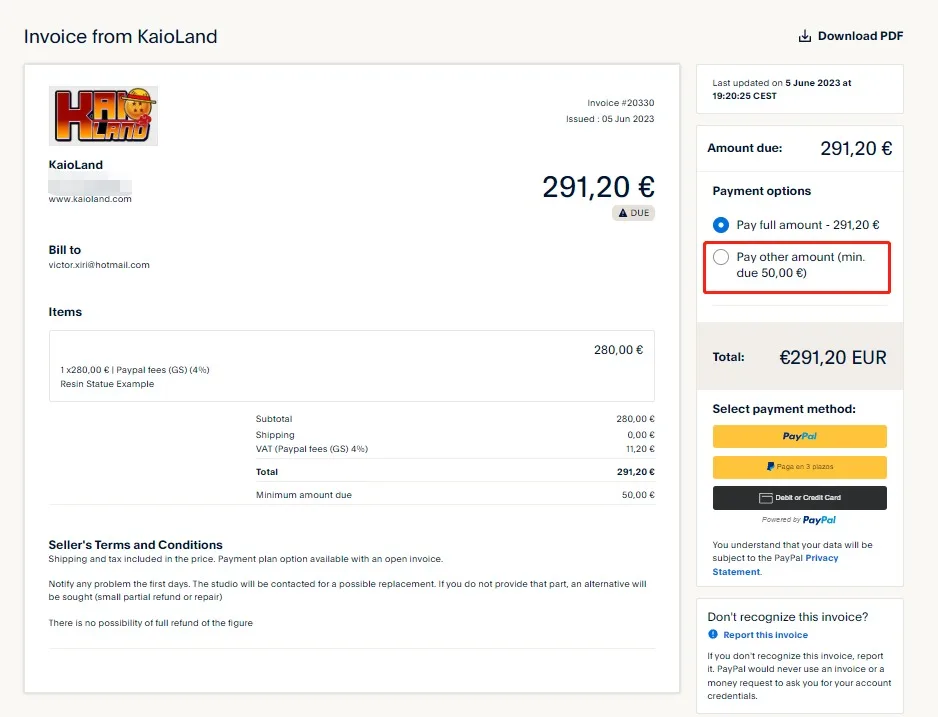This screenshot has width=938, height=717.
Task: Choose Paga en 3 plazos payment
Action: 799,467
